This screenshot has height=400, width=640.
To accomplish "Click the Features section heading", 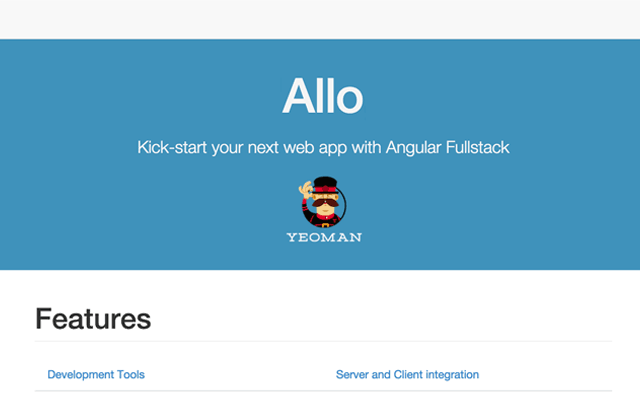I will tap(93, 319).
